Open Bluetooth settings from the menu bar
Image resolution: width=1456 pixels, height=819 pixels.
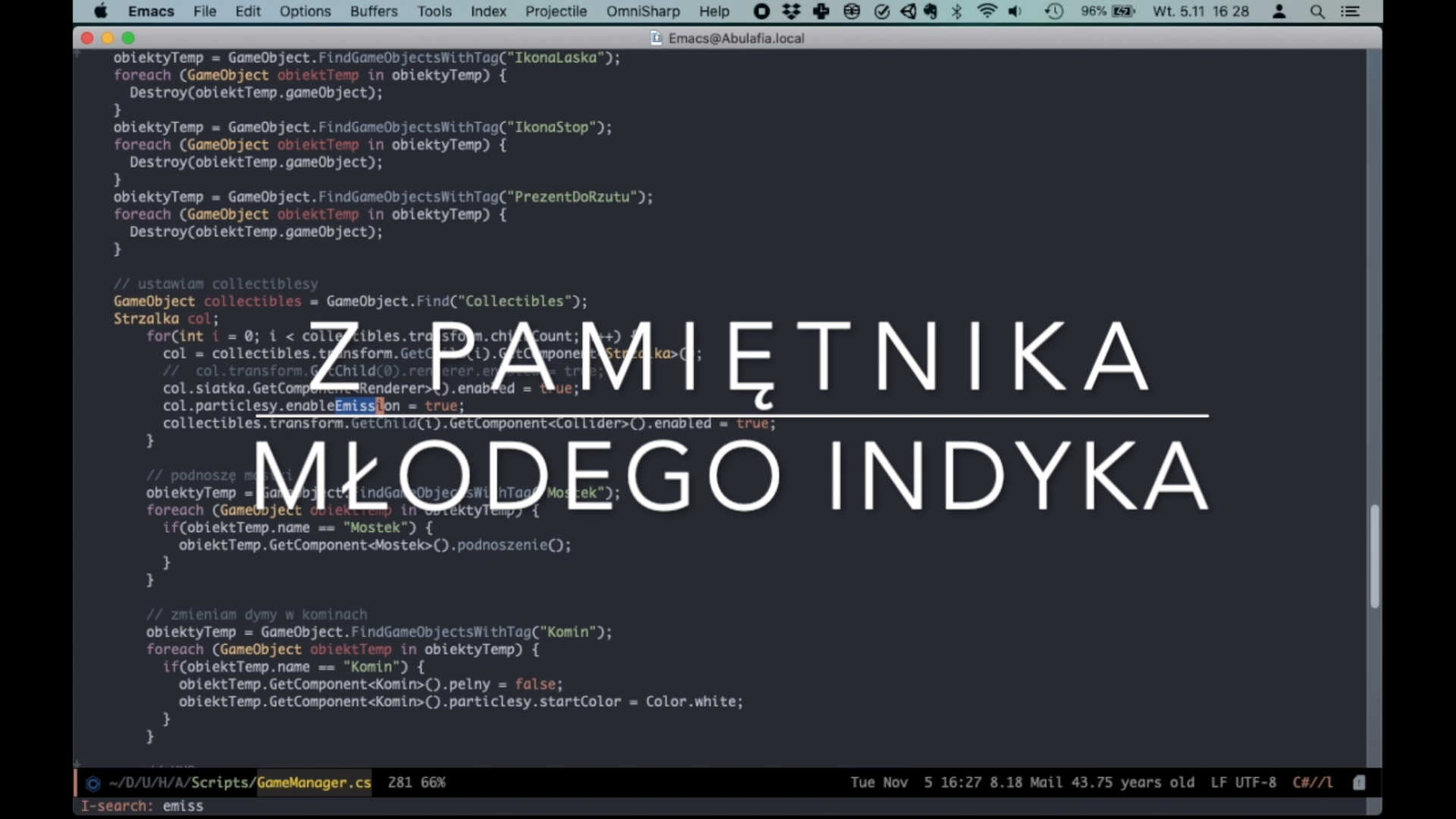pyautogui.click(x=957, y=11)
